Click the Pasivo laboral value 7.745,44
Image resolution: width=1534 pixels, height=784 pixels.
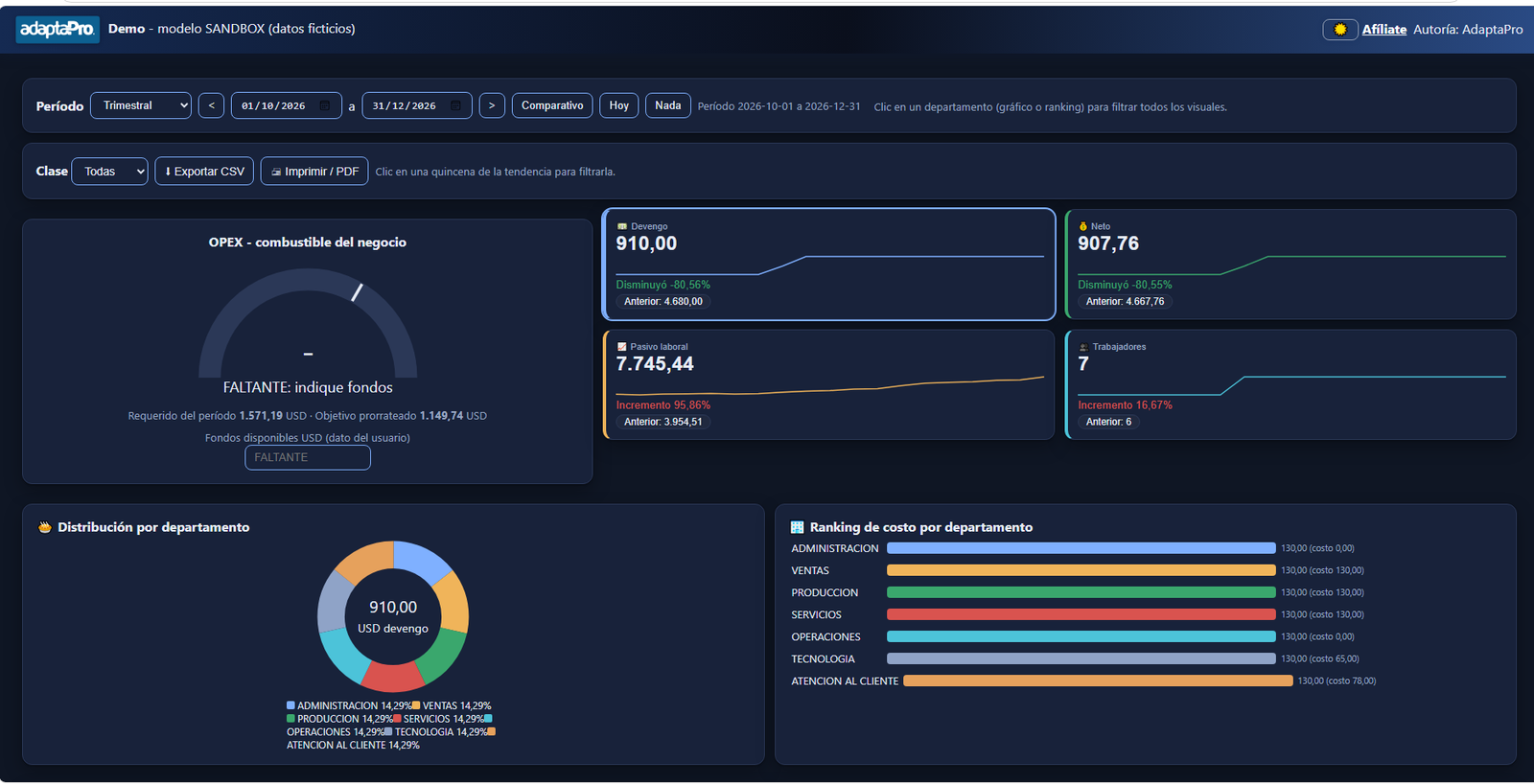tap(655, 364)
